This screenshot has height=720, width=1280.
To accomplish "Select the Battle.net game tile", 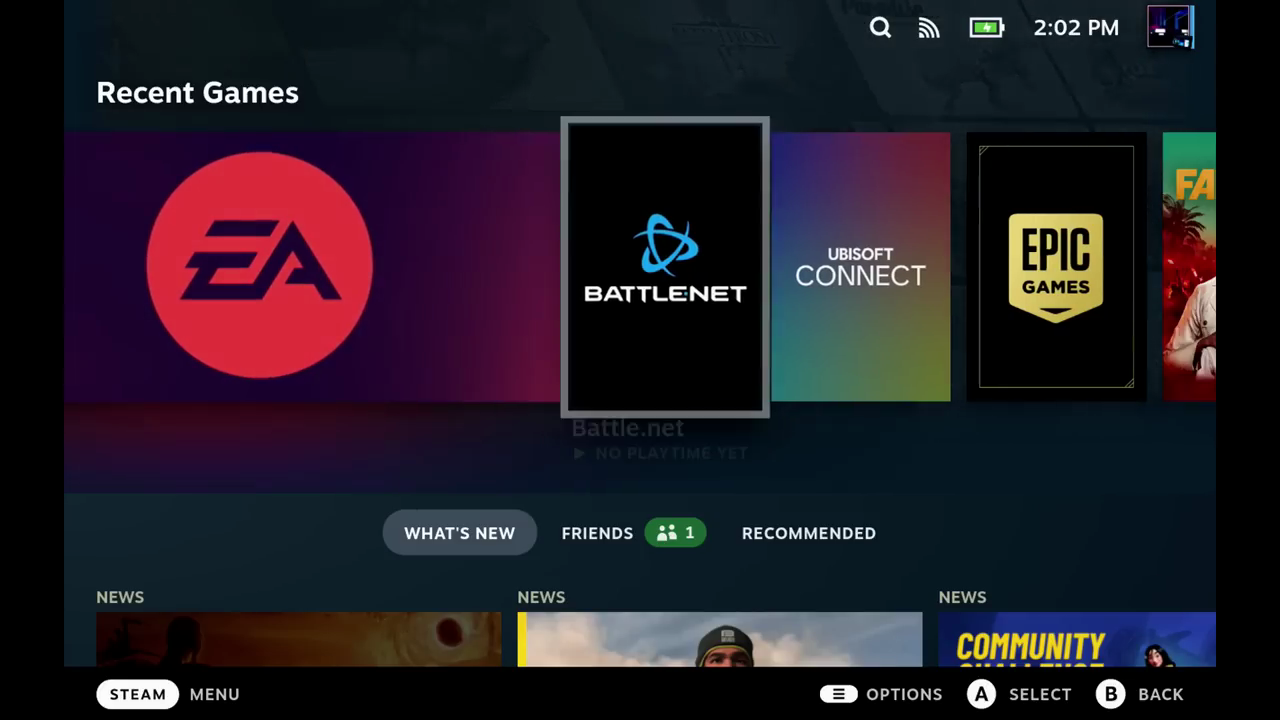I will [665, 267].
